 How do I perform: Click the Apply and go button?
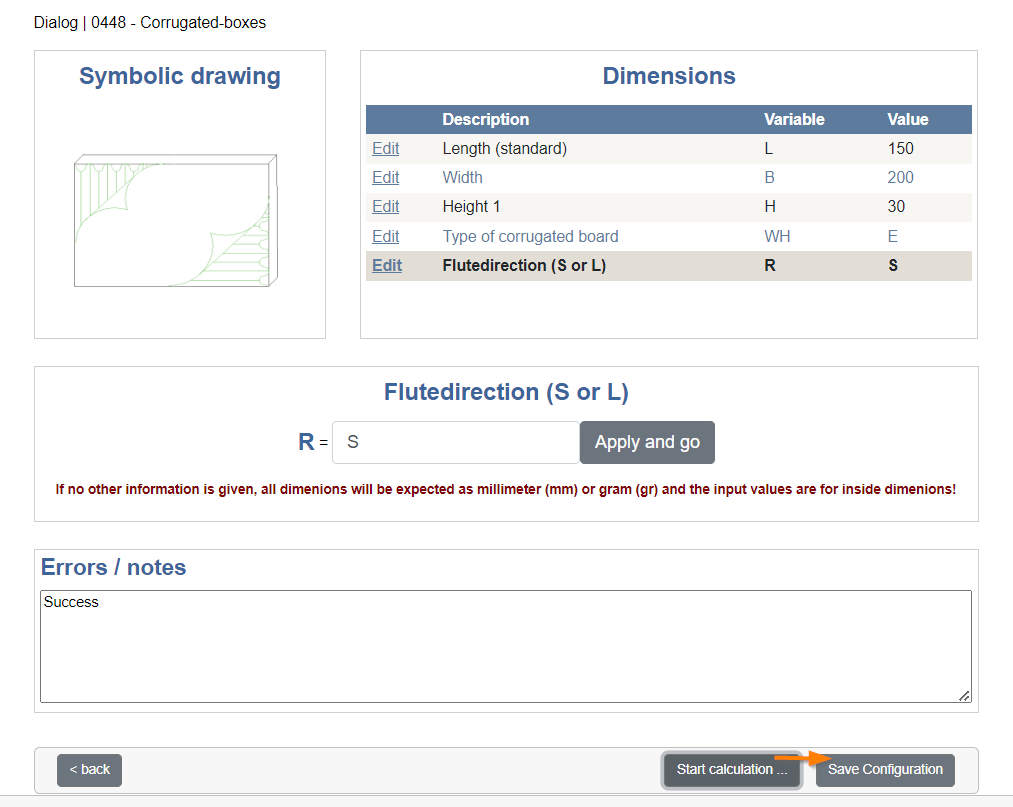[x=647, y=443]
